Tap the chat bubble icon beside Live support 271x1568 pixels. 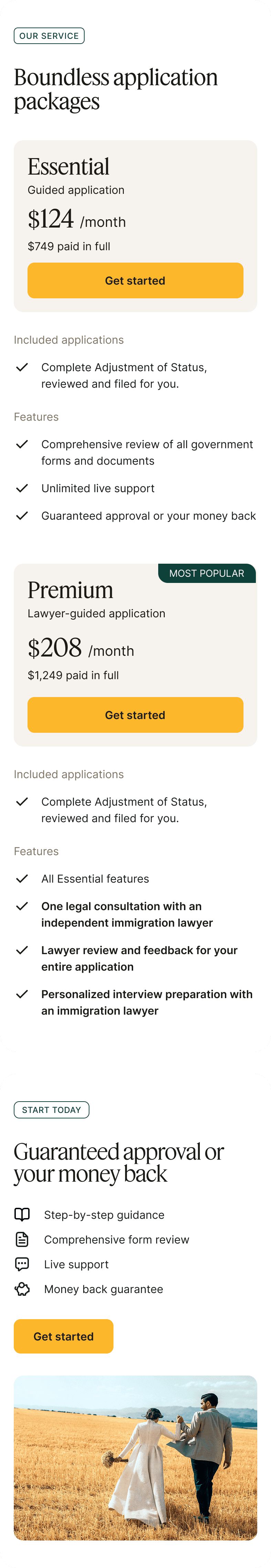click(x=22, y=1264)
